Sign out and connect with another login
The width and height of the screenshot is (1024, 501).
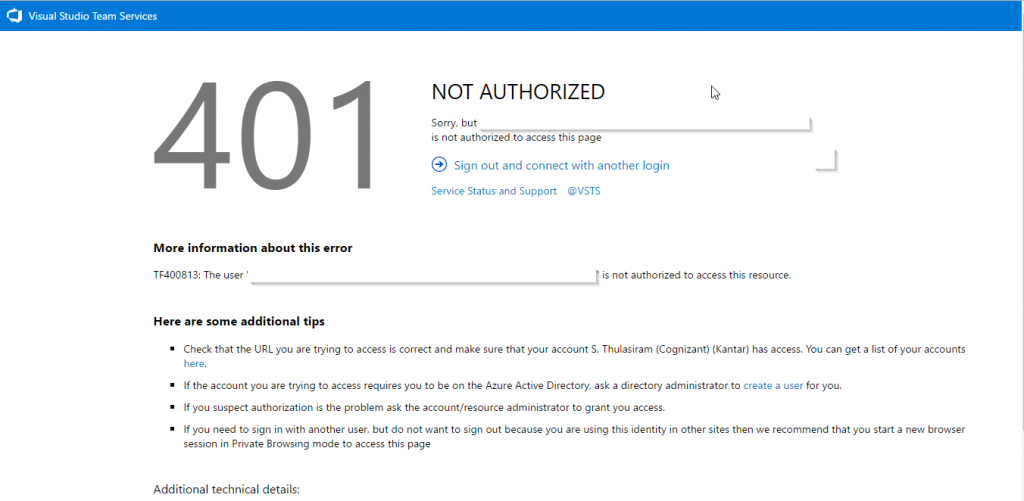562,165
